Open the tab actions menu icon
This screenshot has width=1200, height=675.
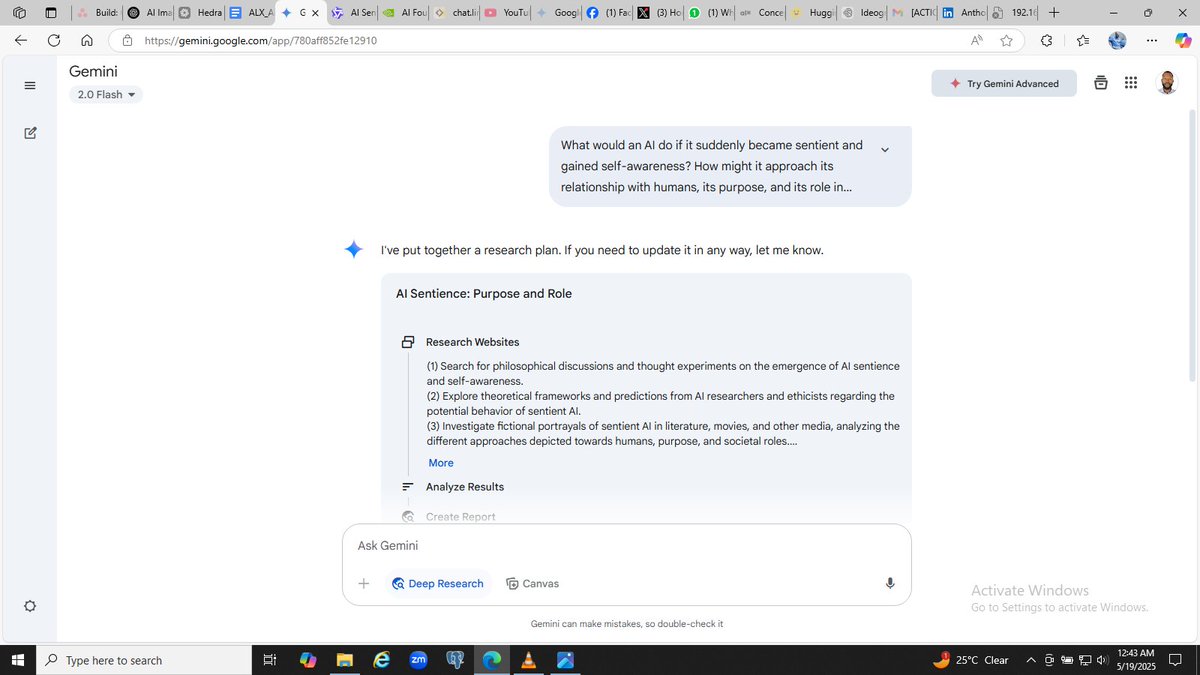pos(51,13)
